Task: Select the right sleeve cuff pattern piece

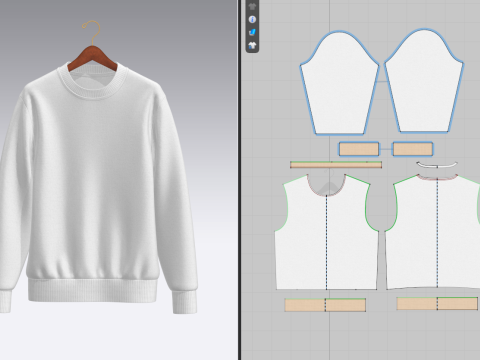Action: [x=413, y=149]
